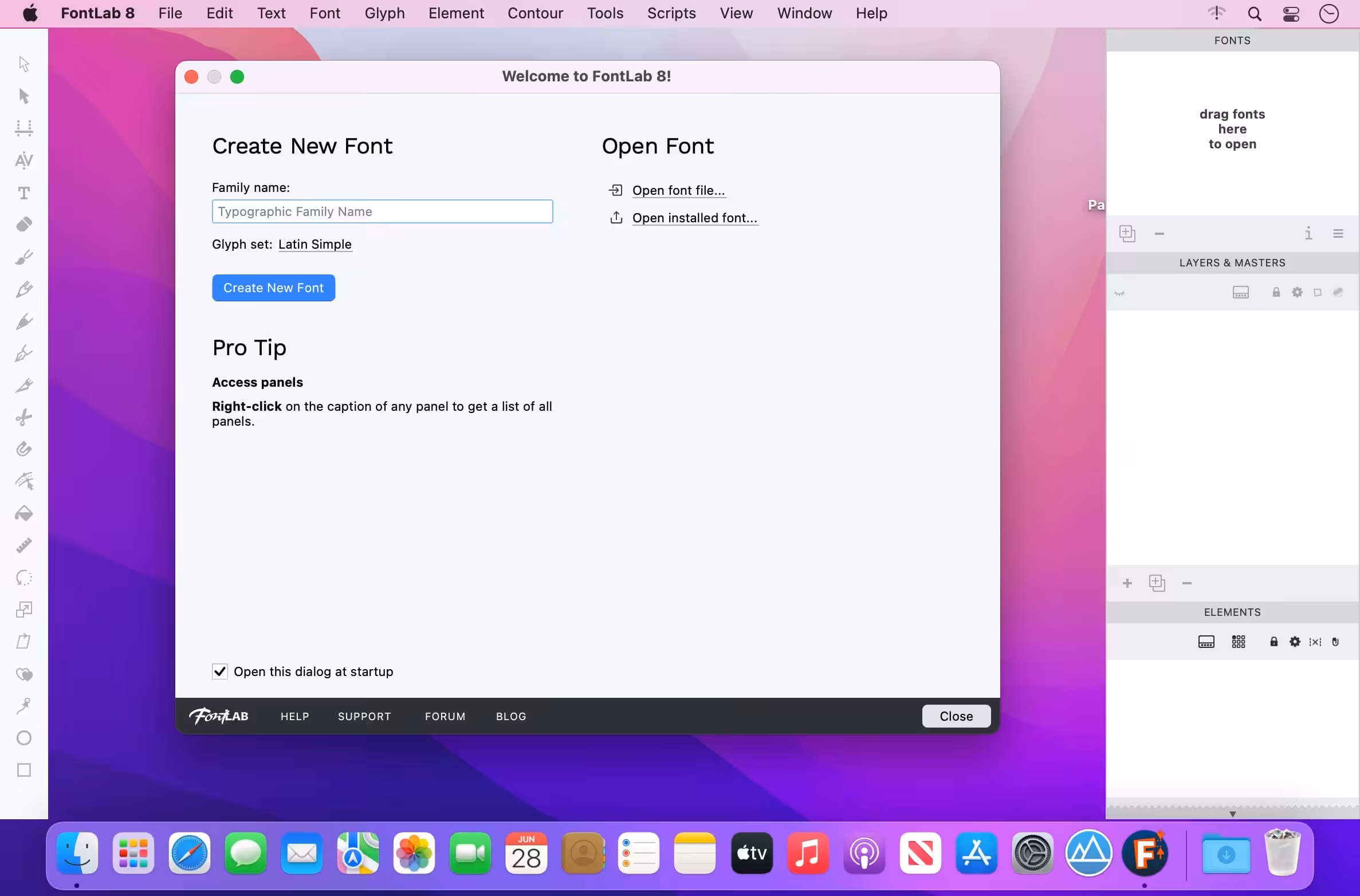Select the Rectangle tool

24,770
